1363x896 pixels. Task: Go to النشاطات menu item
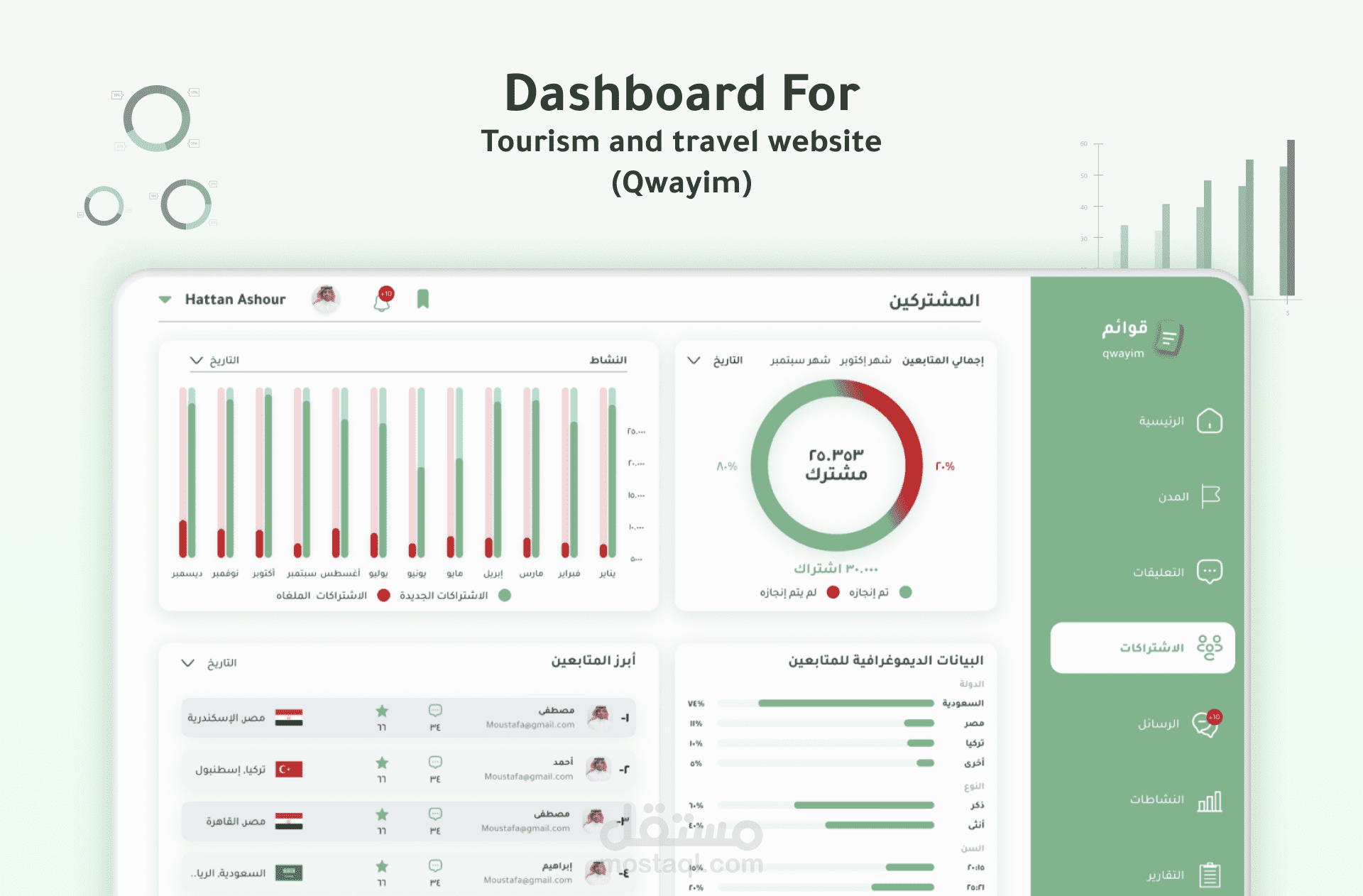click(x=1157, y=799)
